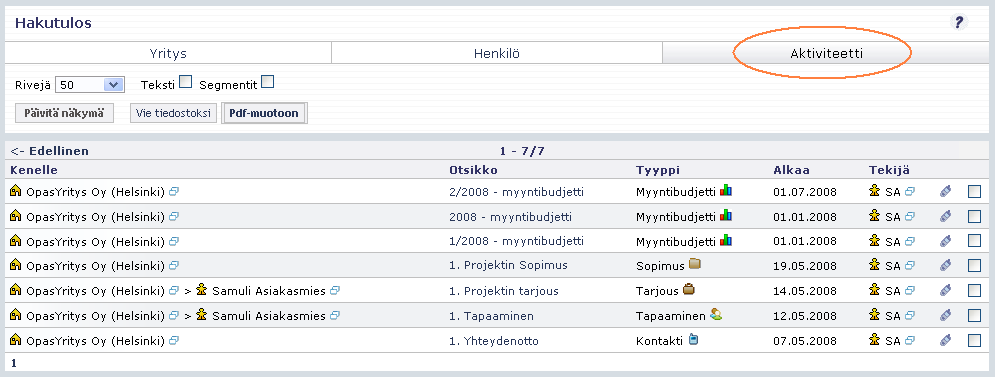This screenshot has height=377, width=995.
Task: Click person icon before Samuli Asiakasmies in Tapaaminen row
Action: pos(202,315)
